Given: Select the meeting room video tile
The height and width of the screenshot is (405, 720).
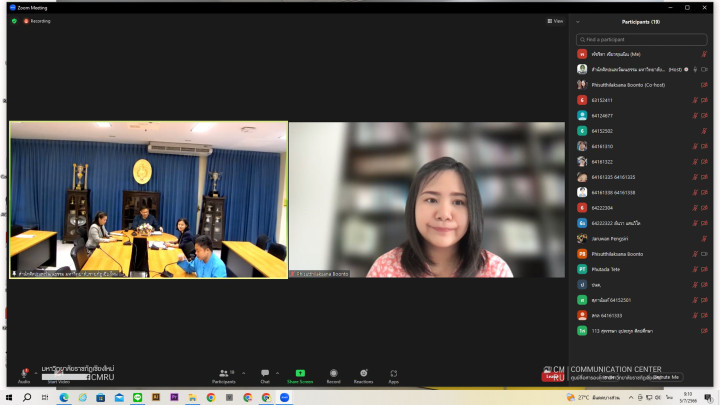Looking at the screenshot, I should coord(149,200).
